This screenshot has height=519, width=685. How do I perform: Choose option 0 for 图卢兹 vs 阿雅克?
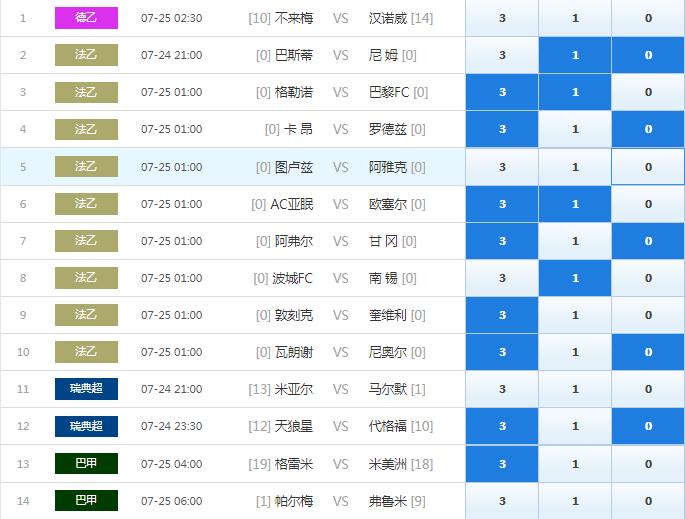click(648, 167)
